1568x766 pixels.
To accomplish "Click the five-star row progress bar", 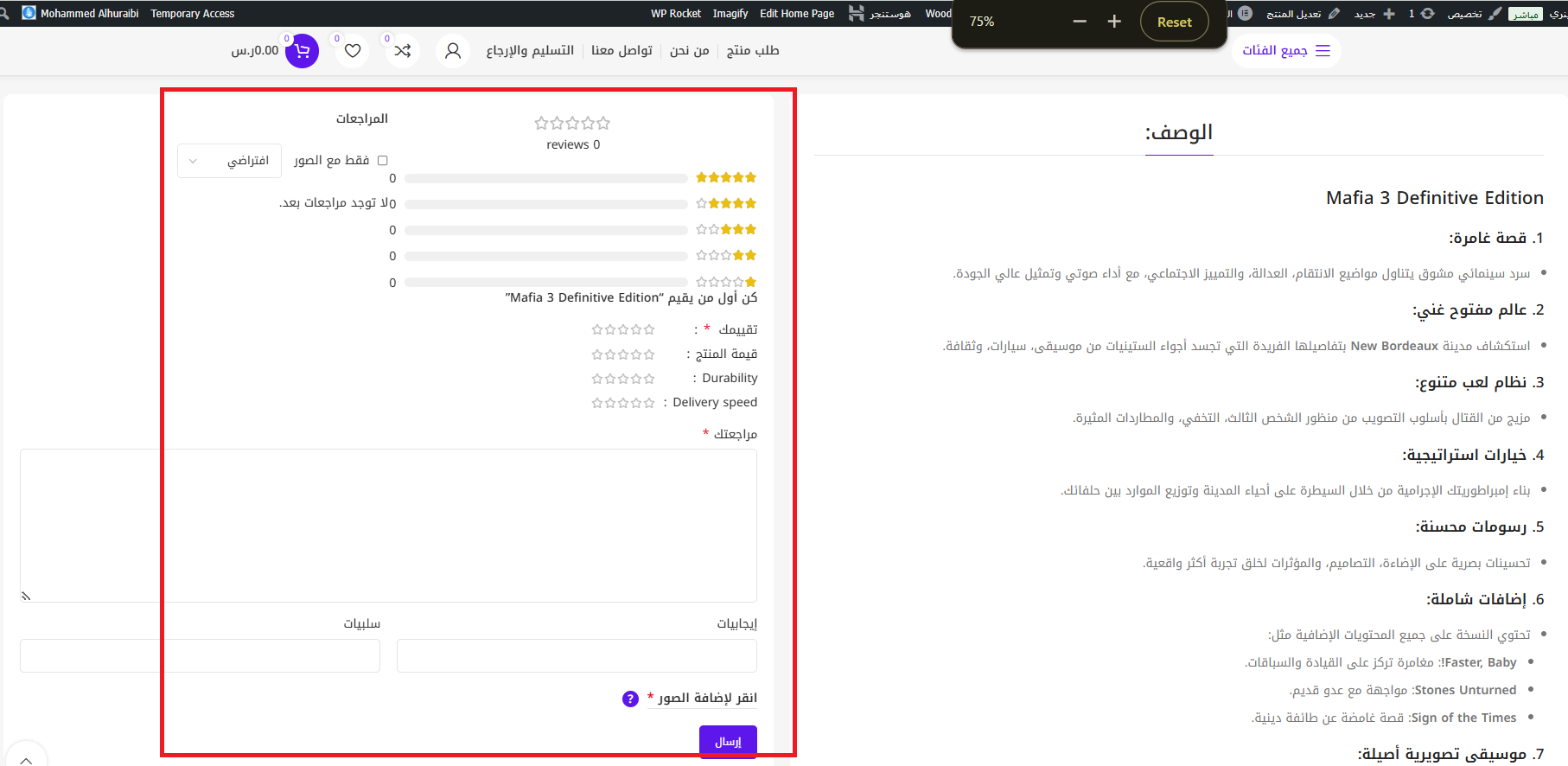I will pyautogui.click(x=546, y=178).
